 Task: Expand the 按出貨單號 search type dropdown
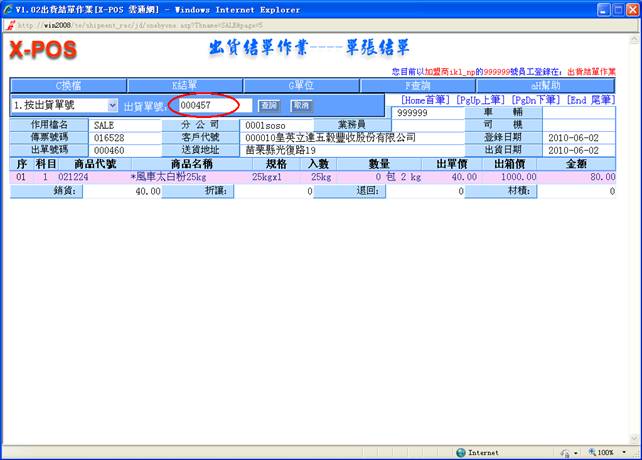(112, 105)
